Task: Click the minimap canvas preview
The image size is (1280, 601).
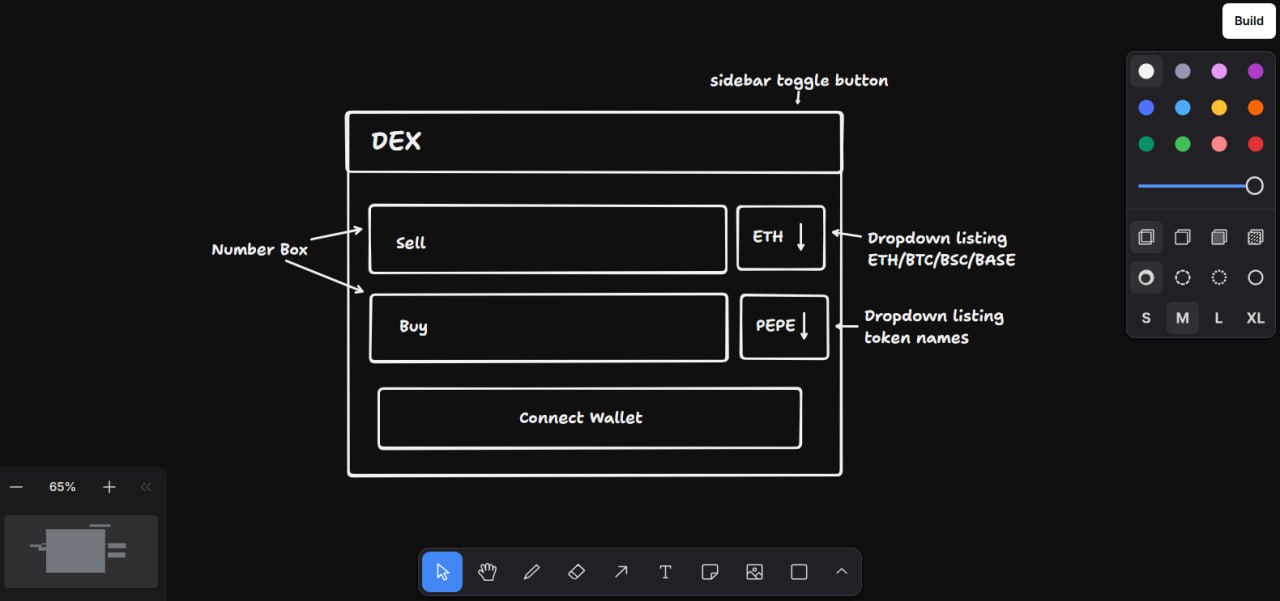Action: click(81, 551)
